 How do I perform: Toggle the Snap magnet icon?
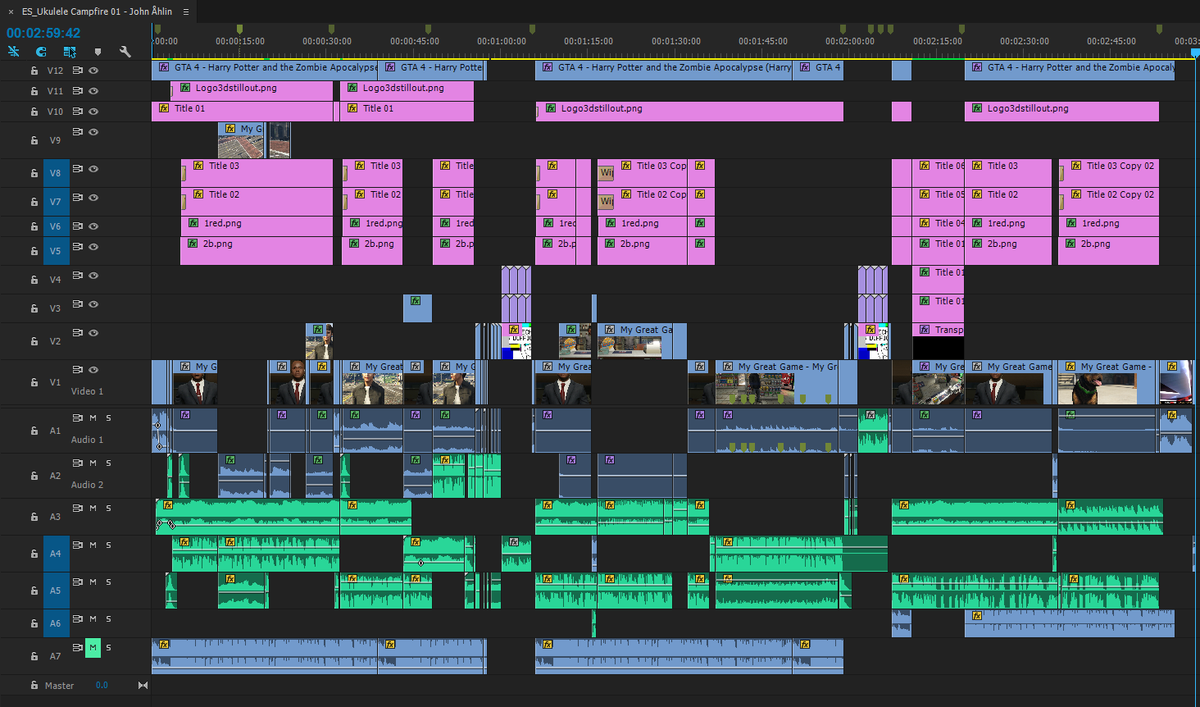(40, 51)
